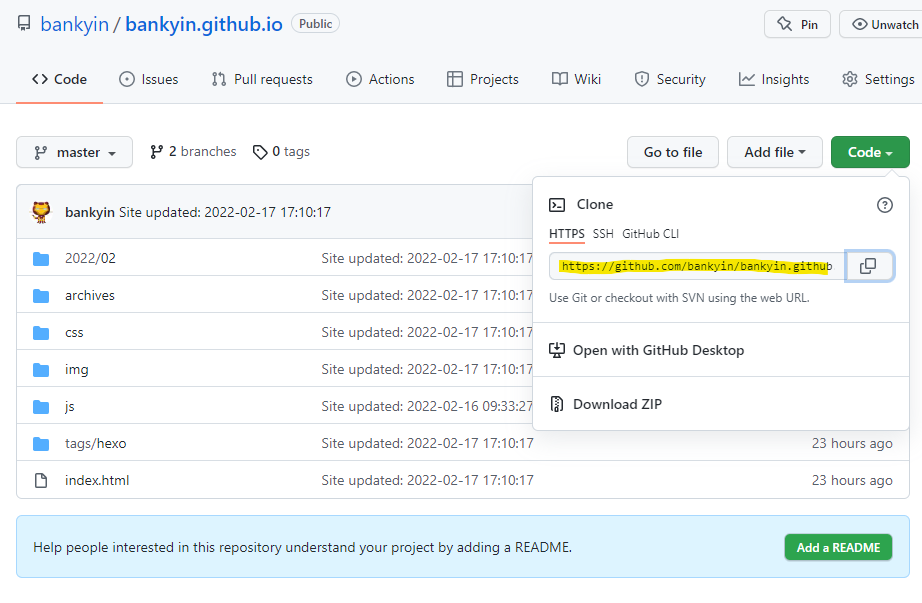Switch to the SSH clone tab
The image size is (922, 603).
click(603, 234)
